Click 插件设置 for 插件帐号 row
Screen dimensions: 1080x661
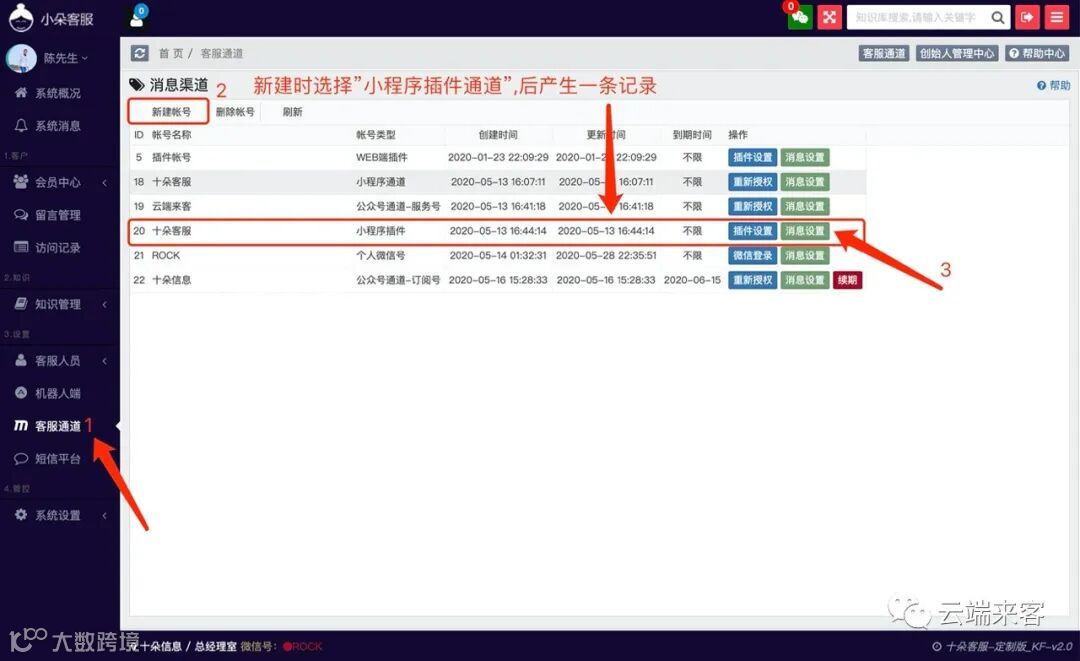pyautogui.click(x=752, y=158)
